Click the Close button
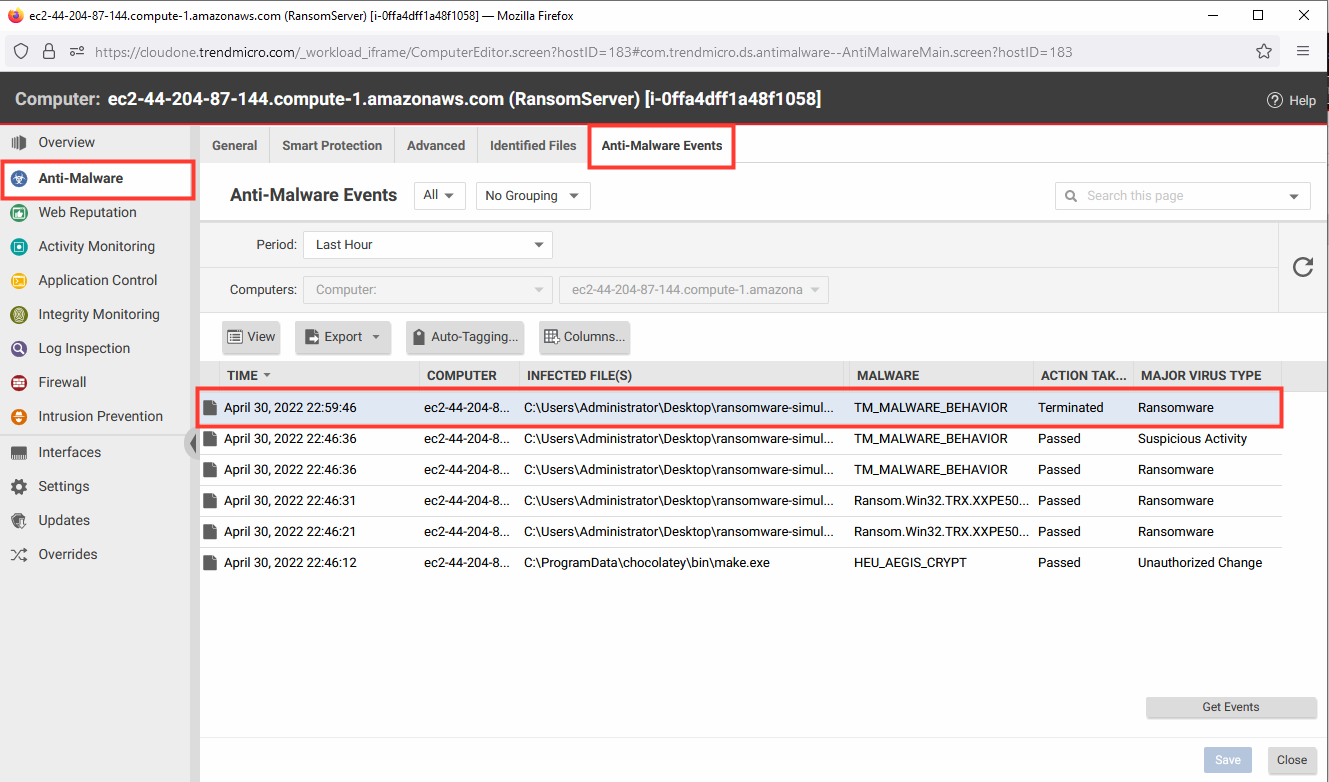Image resolution: width=1329 pixels, height=782 pixels. pyautogui.click(x=1292, y=760)
